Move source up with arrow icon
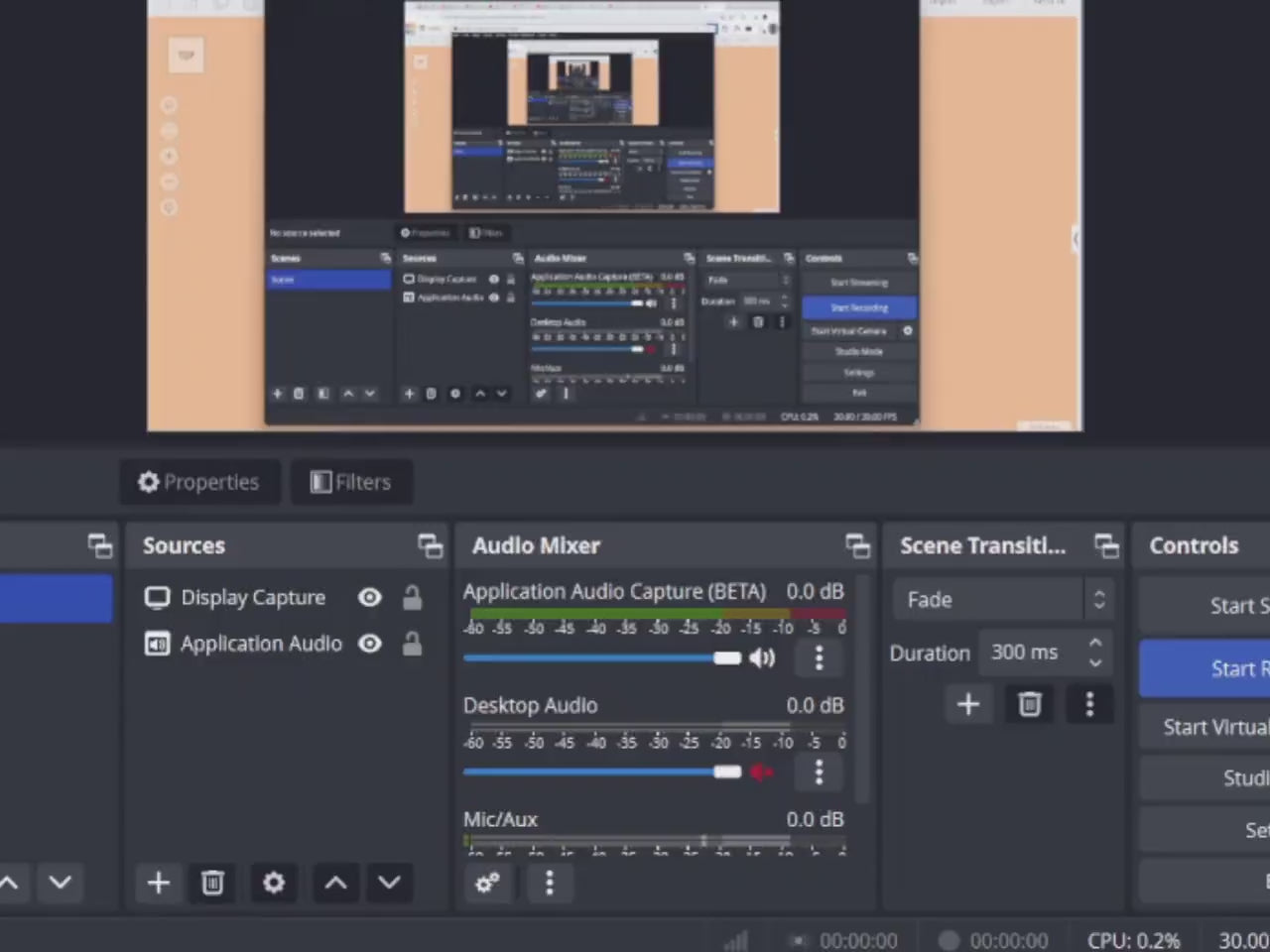 (x=335, y=883)
